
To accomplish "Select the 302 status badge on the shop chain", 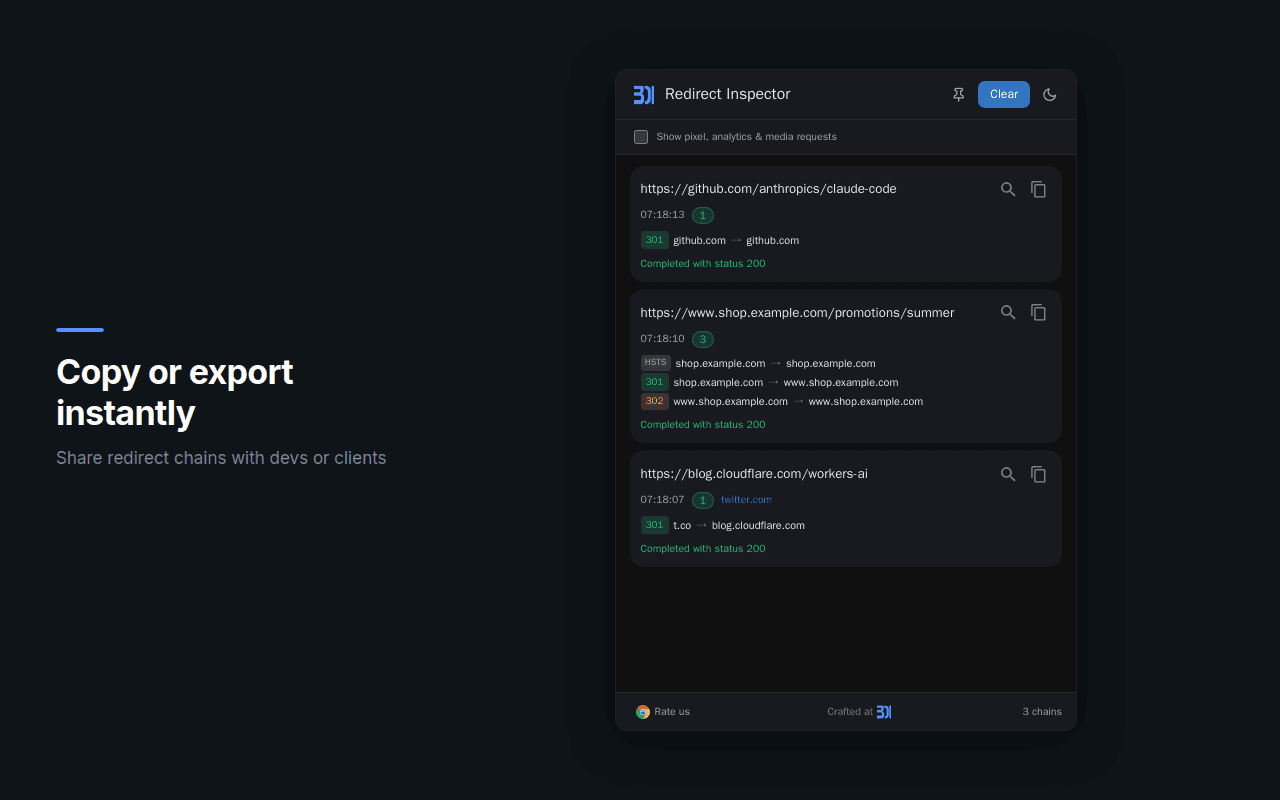I will click(x=654, y=401).
